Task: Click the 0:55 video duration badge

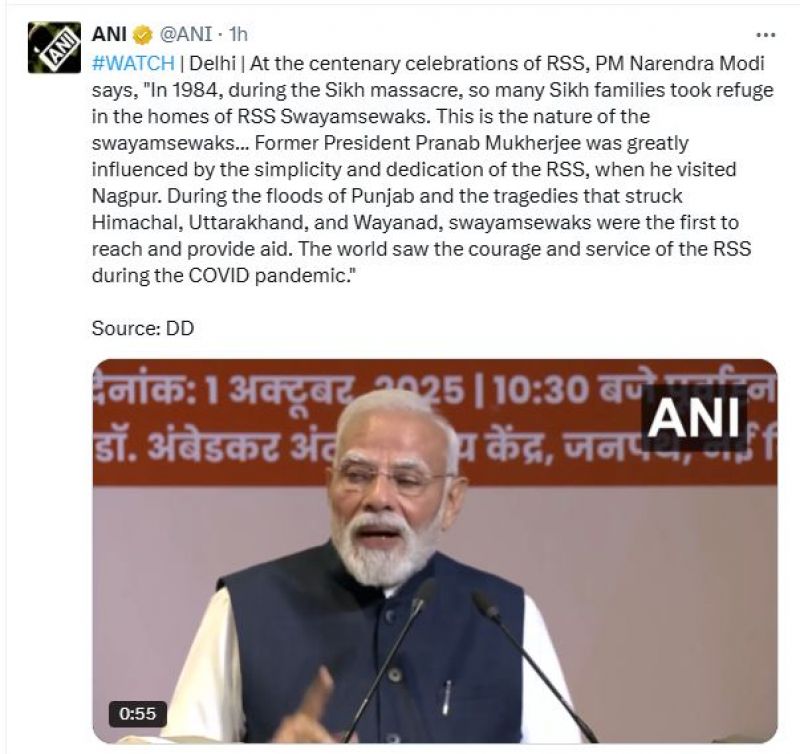Action: [x=137, y=713]
